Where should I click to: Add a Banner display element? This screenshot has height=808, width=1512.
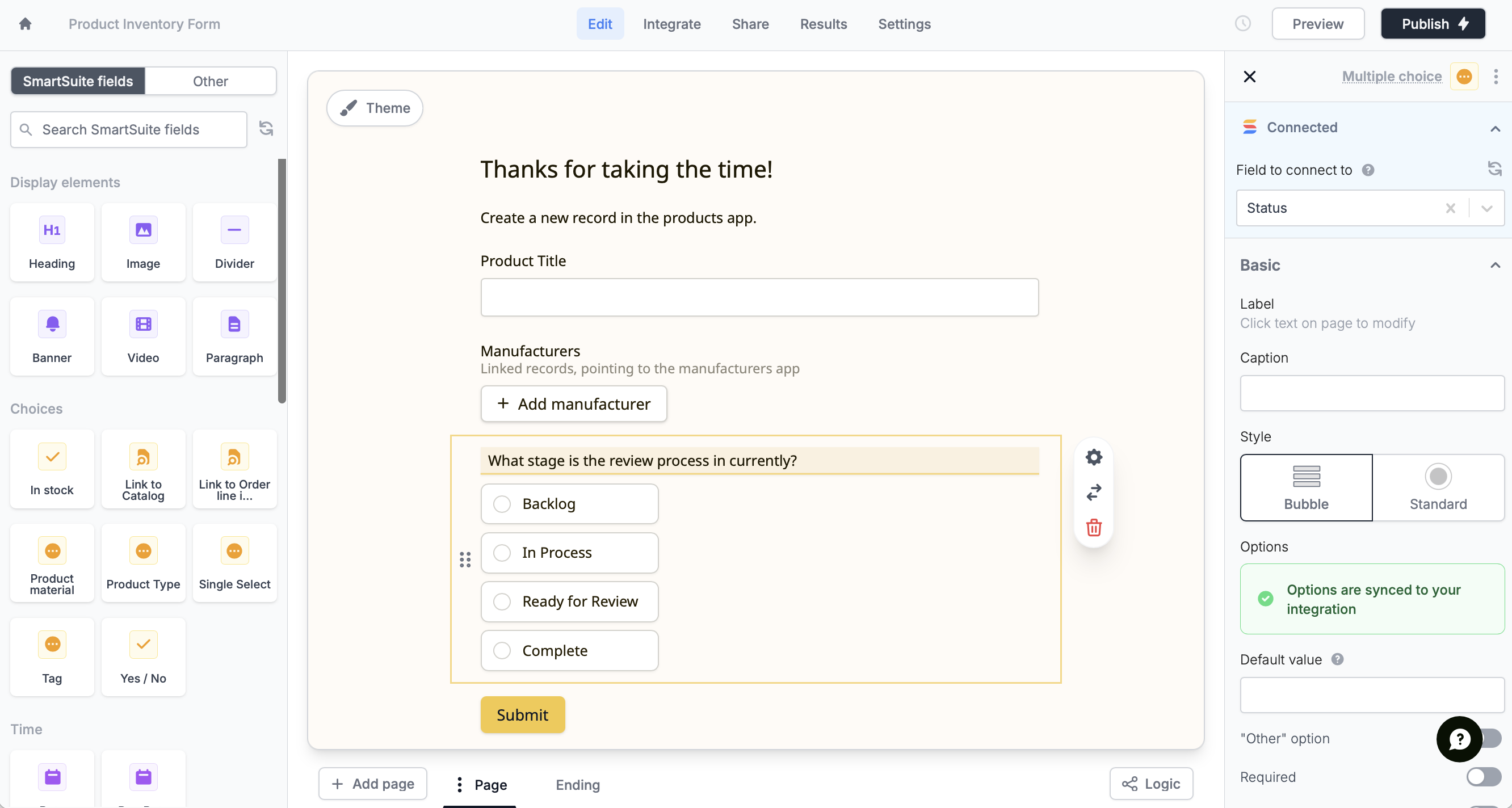tap(52, 336)
